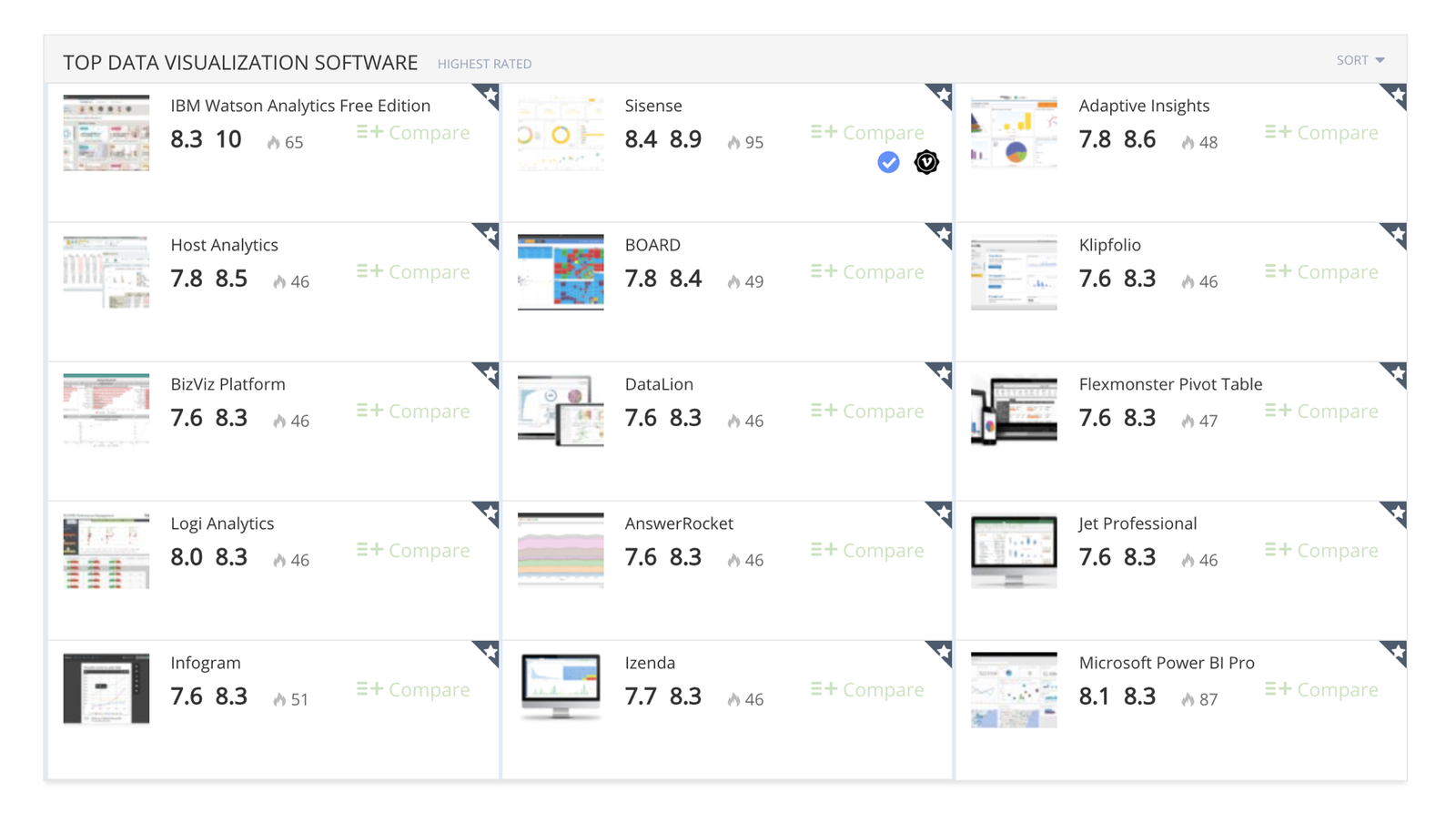Open the Sisense title link
1456x813 pixels.
[x=653, y=106]
